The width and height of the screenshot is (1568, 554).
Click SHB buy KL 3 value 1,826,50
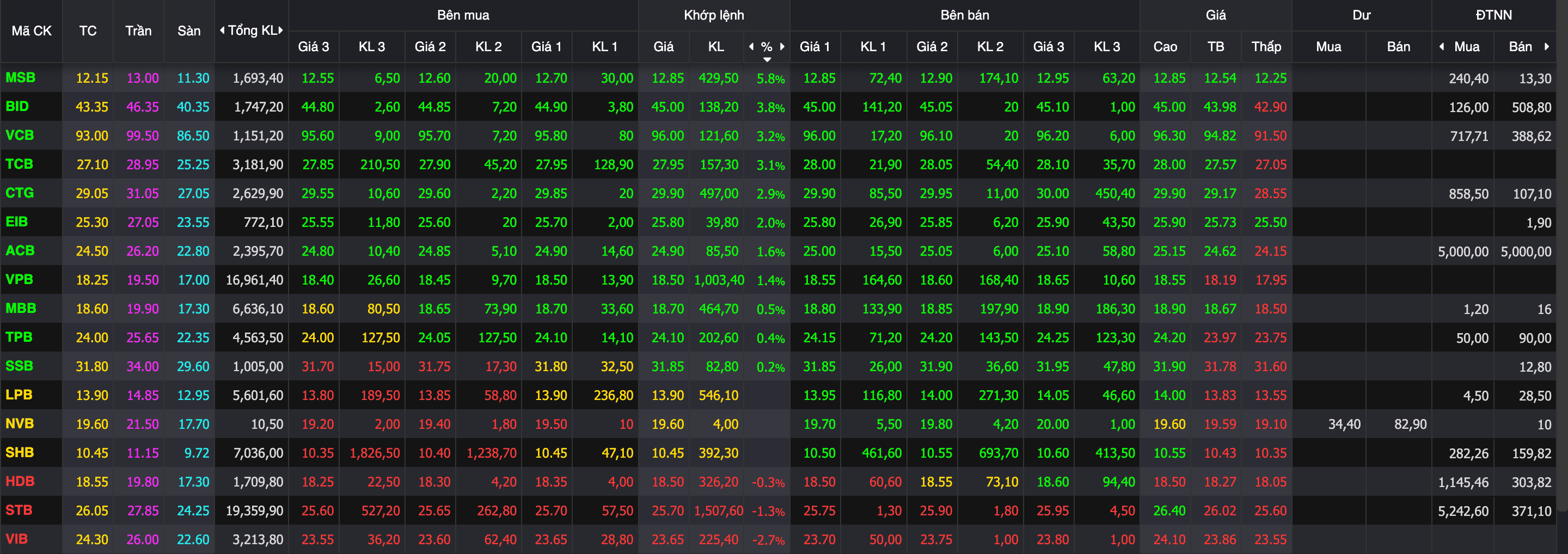pos(375,453)
